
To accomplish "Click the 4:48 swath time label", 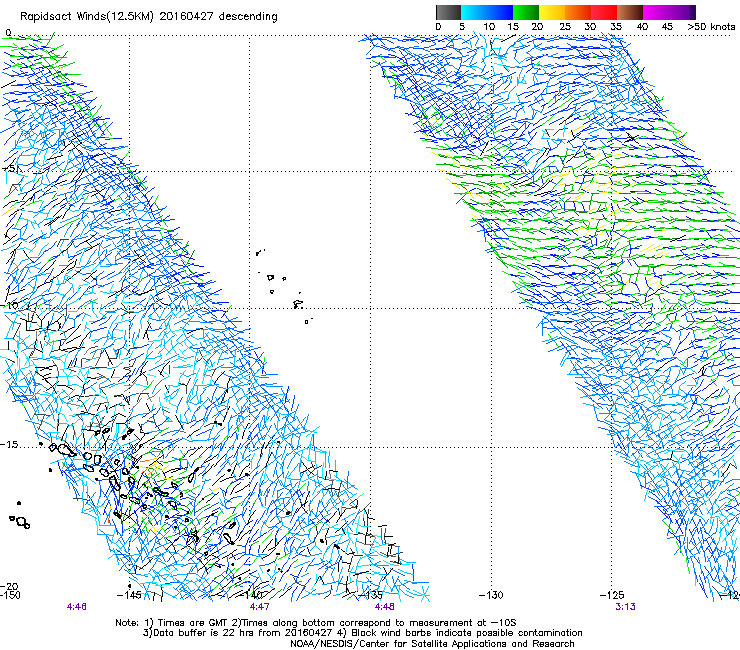I will tap(384, 607).
